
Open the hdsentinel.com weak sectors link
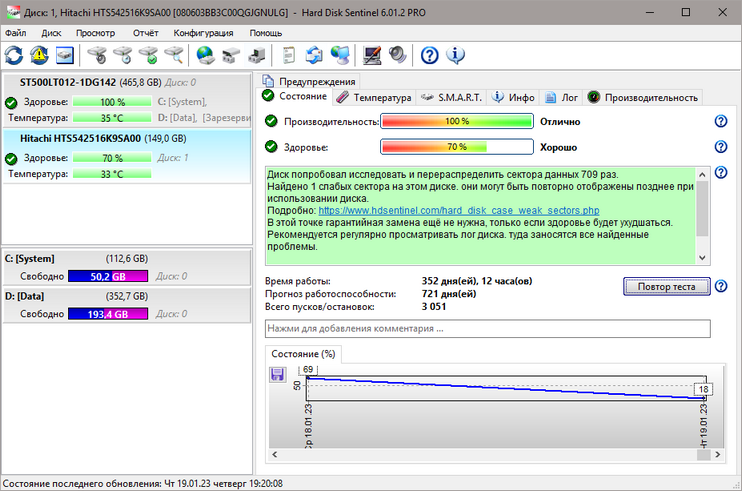pos(459,210)
